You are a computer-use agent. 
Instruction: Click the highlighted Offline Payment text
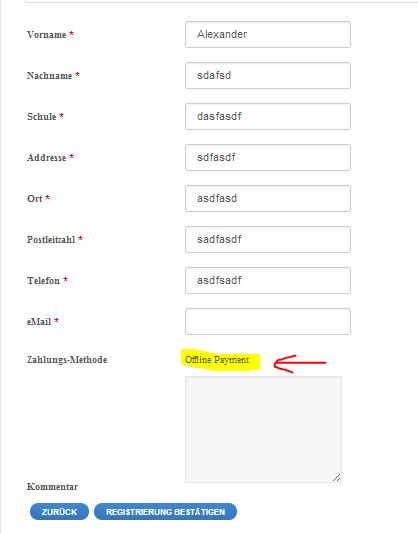(217, 360)
